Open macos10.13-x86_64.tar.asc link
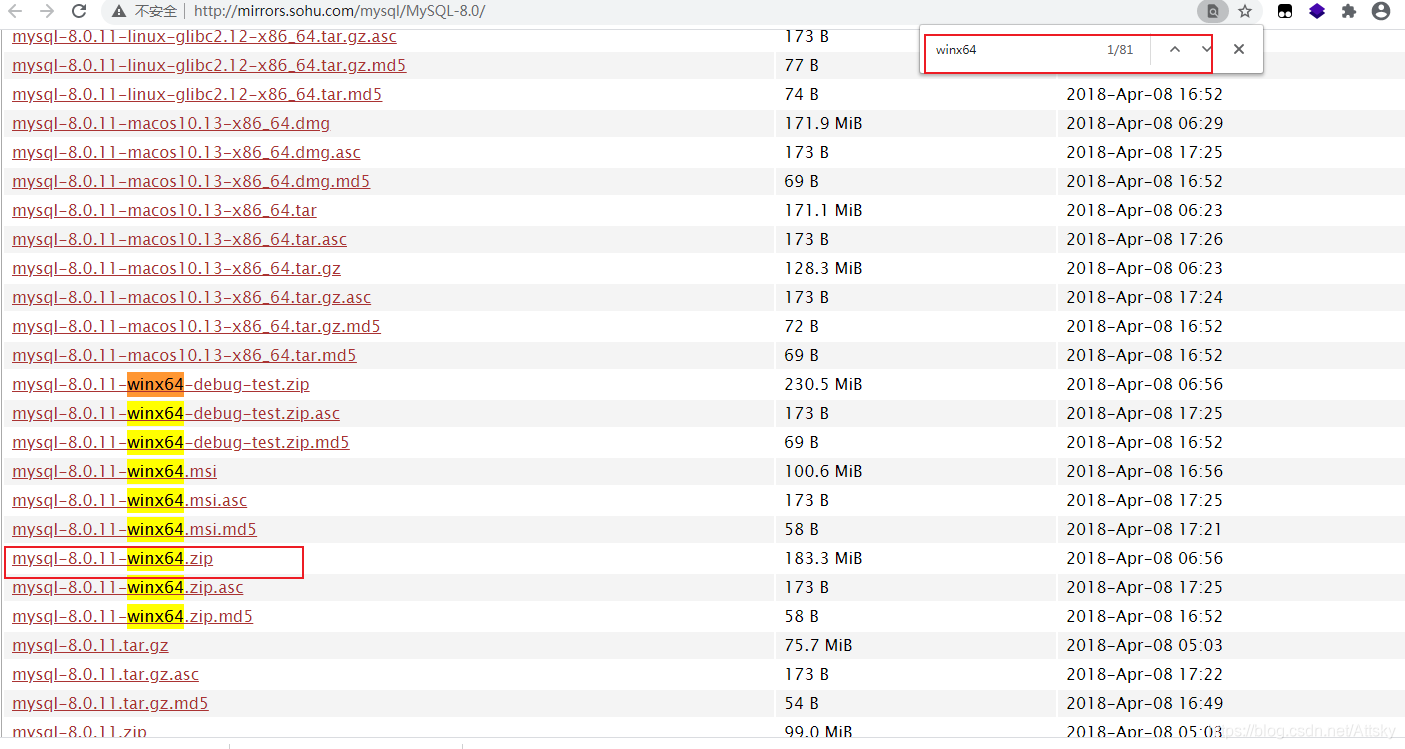1405x749 pixels. point(180,239)
